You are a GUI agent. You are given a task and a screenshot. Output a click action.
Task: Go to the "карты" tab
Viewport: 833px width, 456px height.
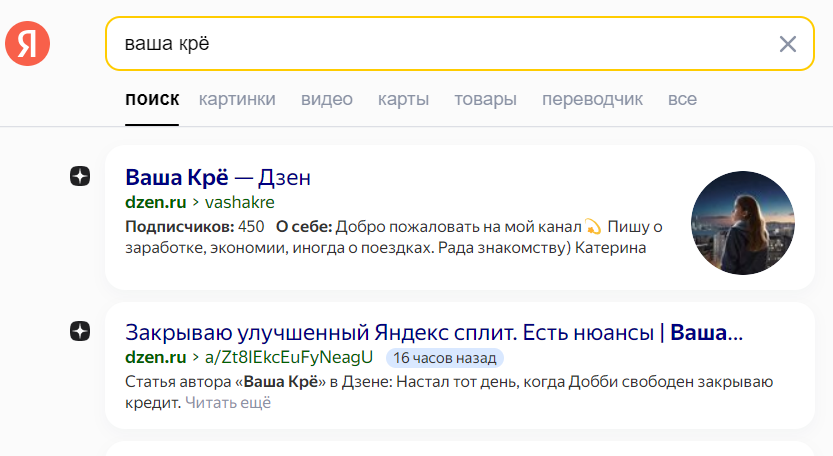coord(403,99)
